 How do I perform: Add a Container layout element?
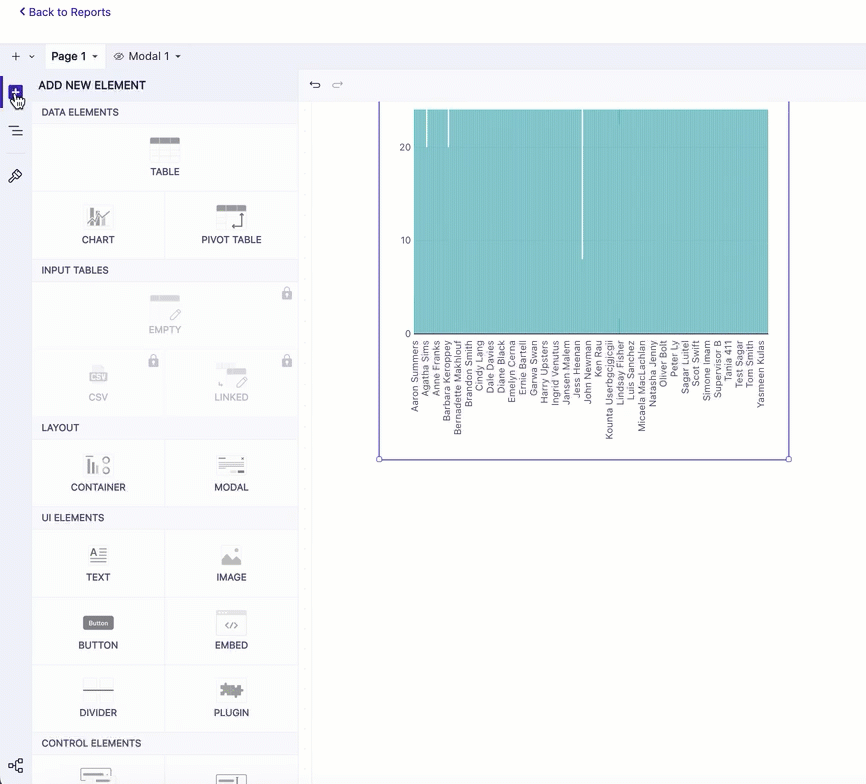coord(98,473)
